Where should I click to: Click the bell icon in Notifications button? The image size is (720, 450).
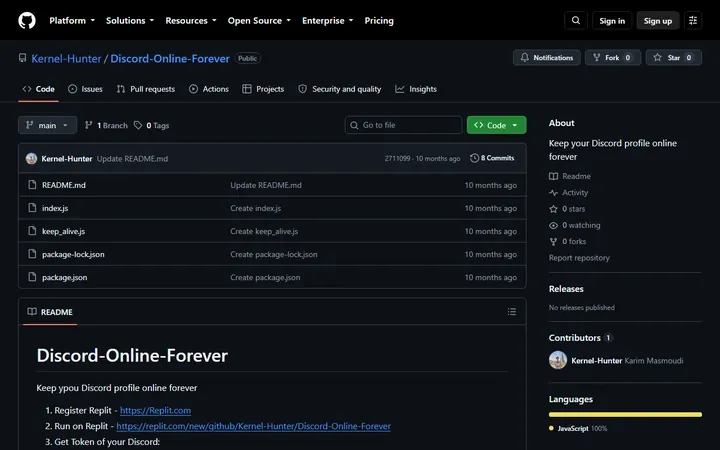click(524, 57)
